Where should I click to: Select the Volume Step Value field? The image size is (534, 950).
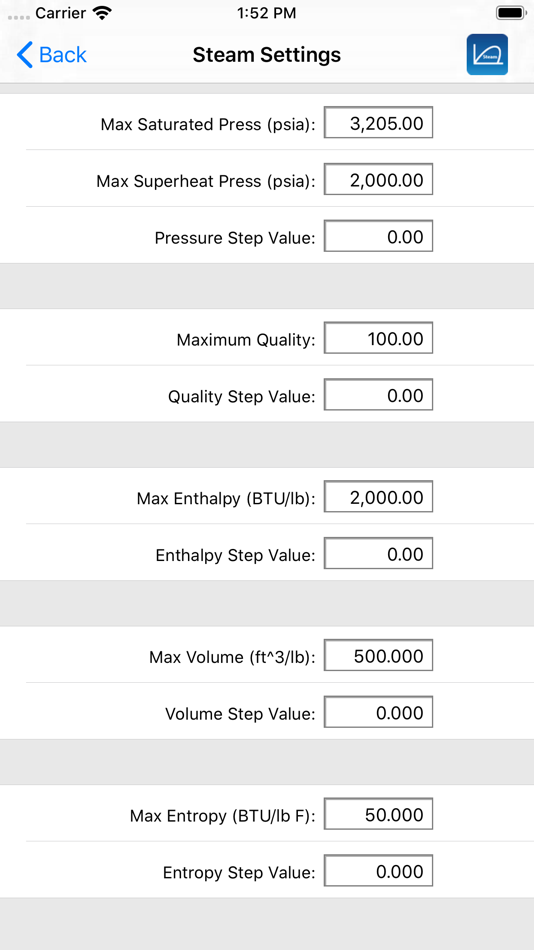[378, 712]
